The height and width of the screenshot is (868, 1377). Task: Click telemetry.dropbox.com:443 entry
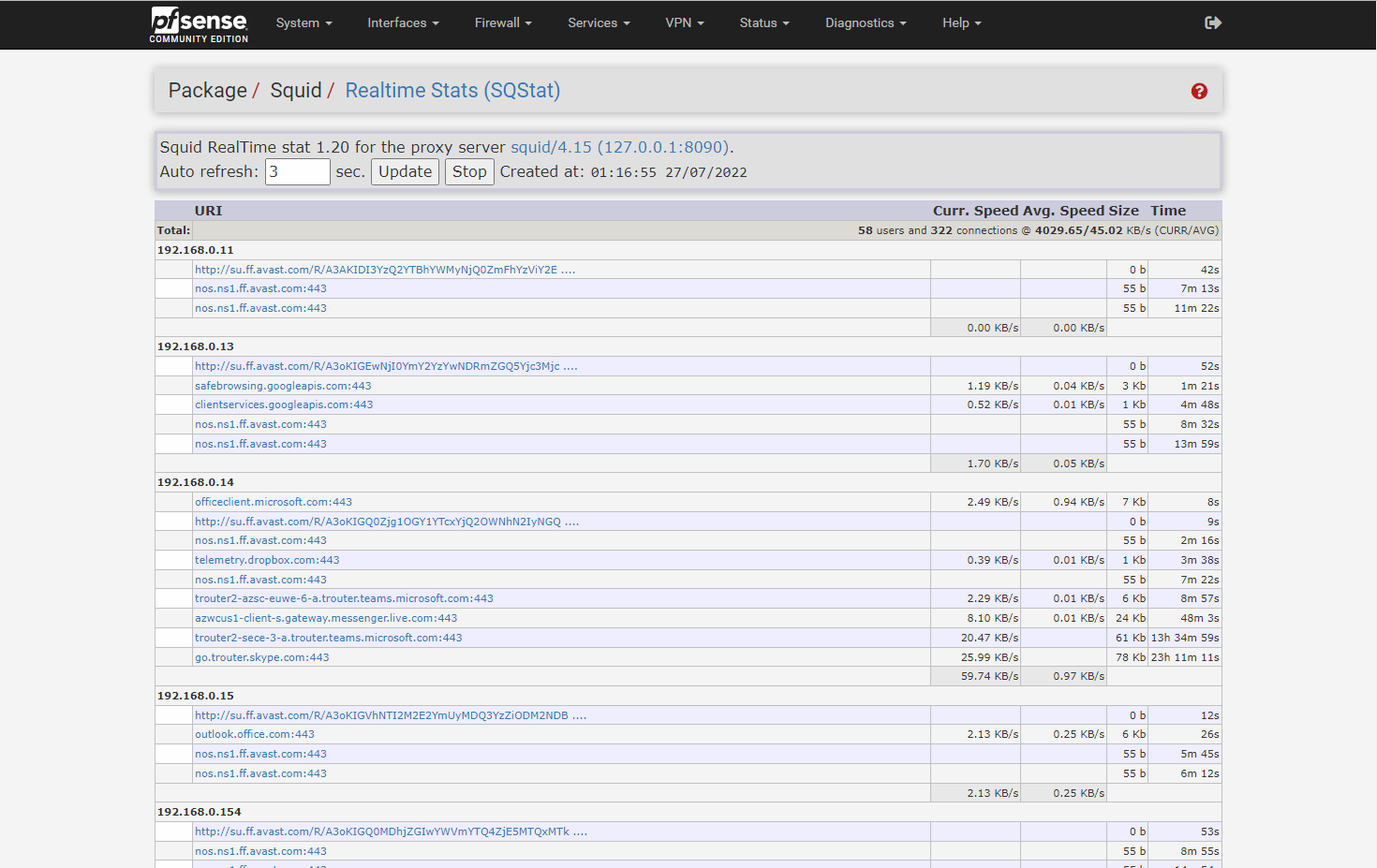[267, 560]
